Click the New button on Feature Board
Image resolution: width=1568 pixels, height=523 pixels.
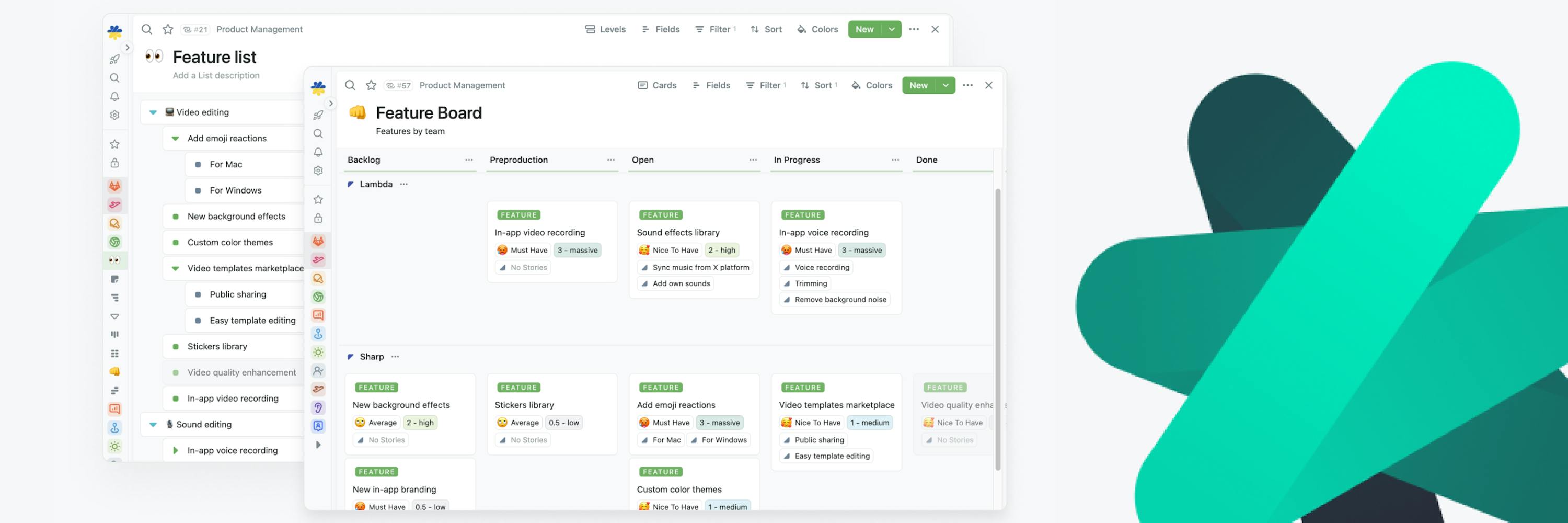[918, 85]
